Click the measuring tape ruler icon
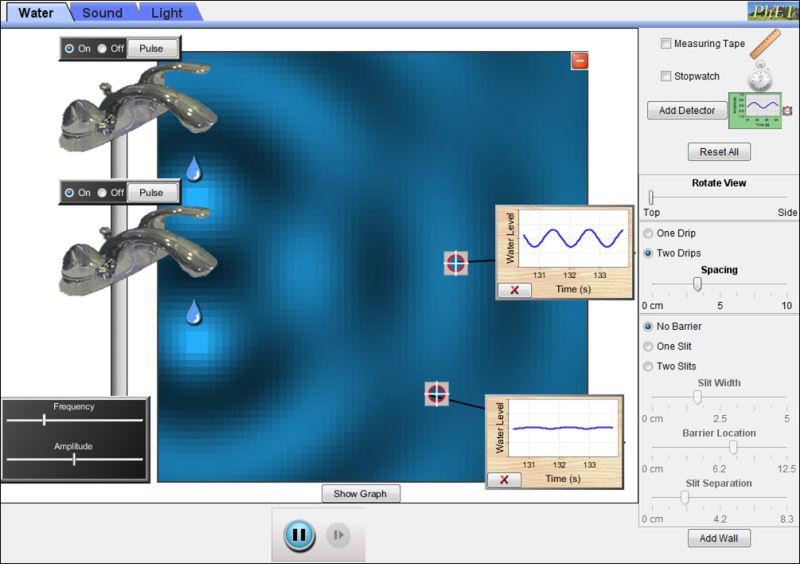Viewport: 800px width, 564px height. [x=765, y=43]
